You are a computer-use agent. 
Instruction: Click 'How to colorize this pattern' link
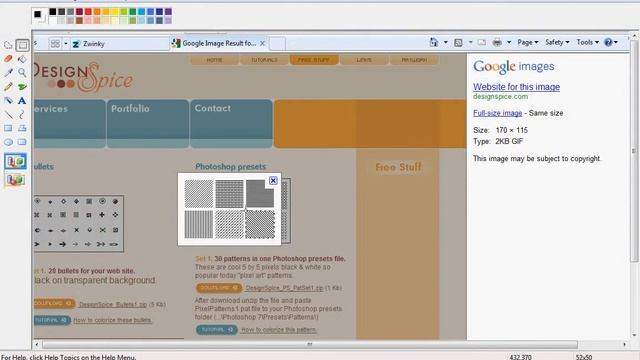click(279, 329)
